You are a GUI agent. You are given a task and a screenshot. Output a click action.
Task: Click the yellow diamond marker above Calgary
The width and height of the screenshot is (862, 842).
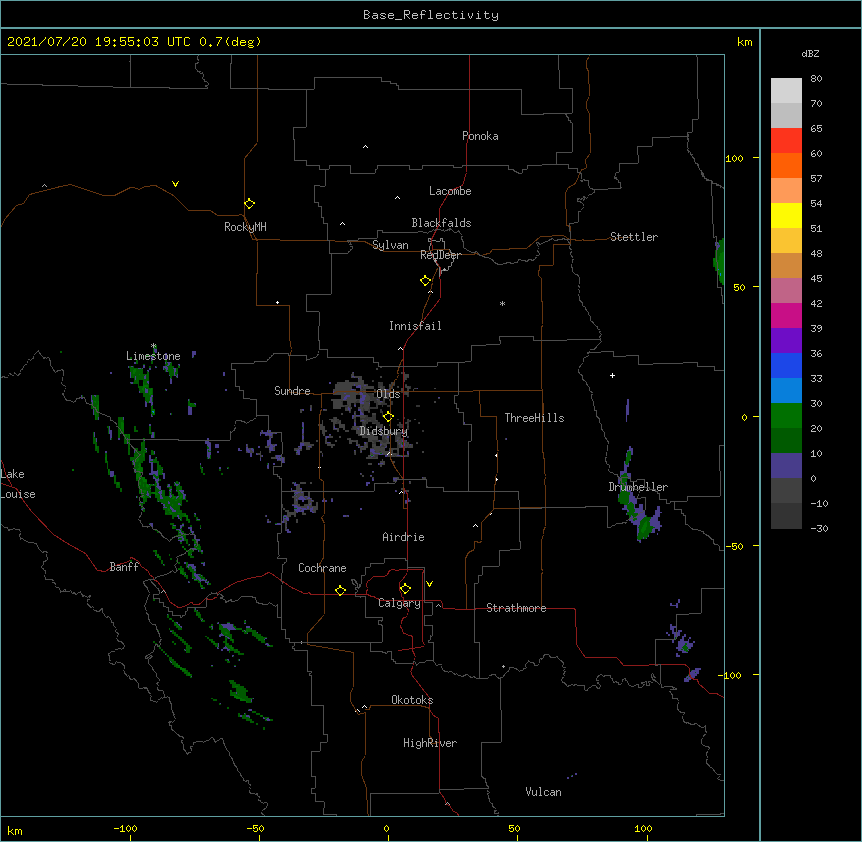point(405,589)
